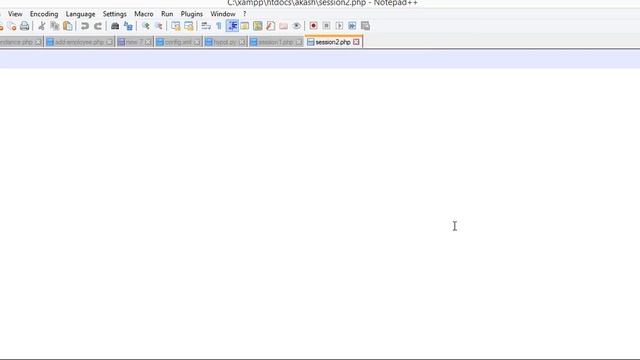
Task: Click the Close All documents toolbar icon
Action: point(12,26)
